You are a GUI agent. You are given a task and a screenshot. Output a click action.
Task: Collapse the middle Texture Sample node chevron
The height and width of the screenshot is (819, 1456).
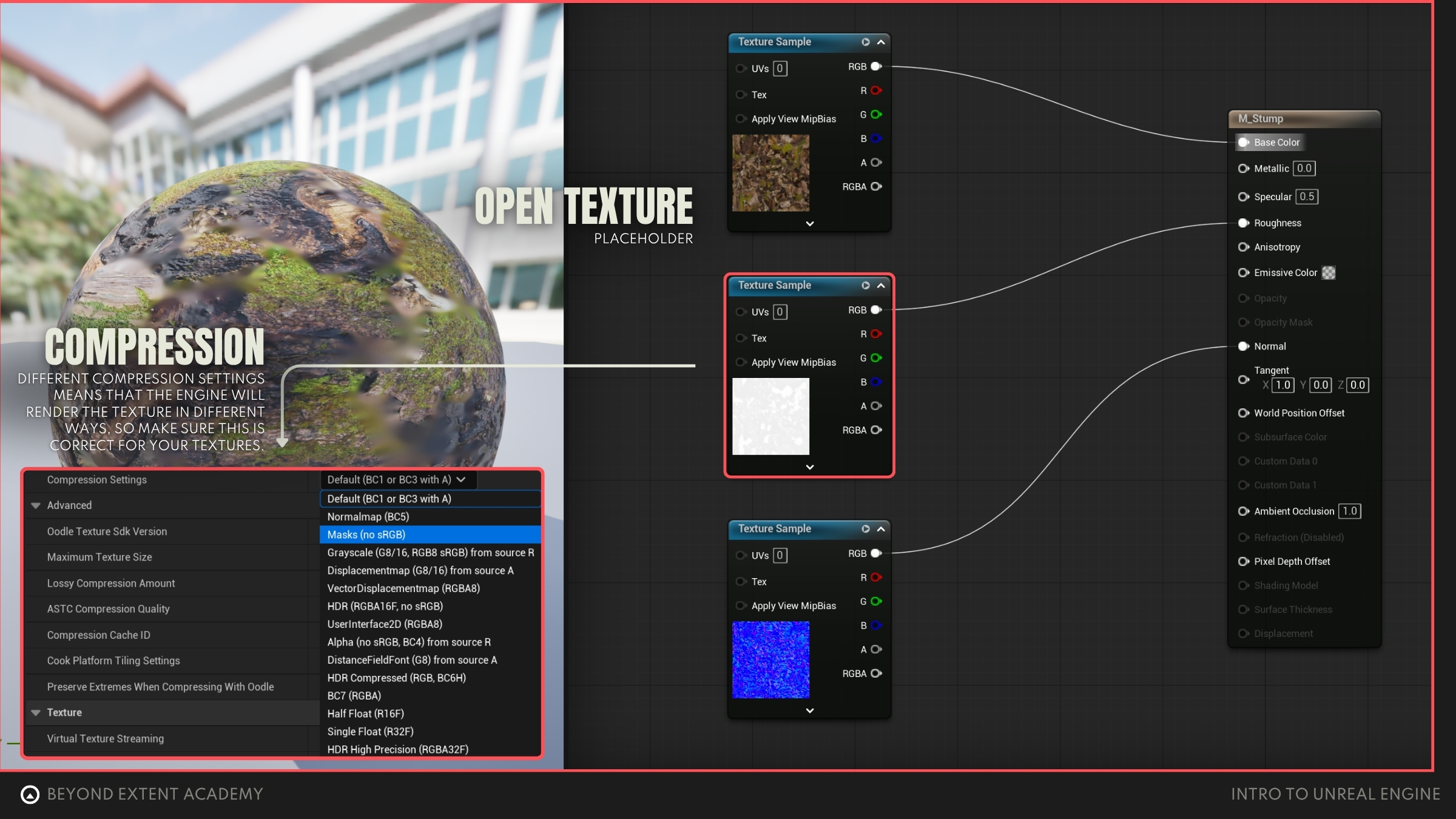click(x=881, y=285)
